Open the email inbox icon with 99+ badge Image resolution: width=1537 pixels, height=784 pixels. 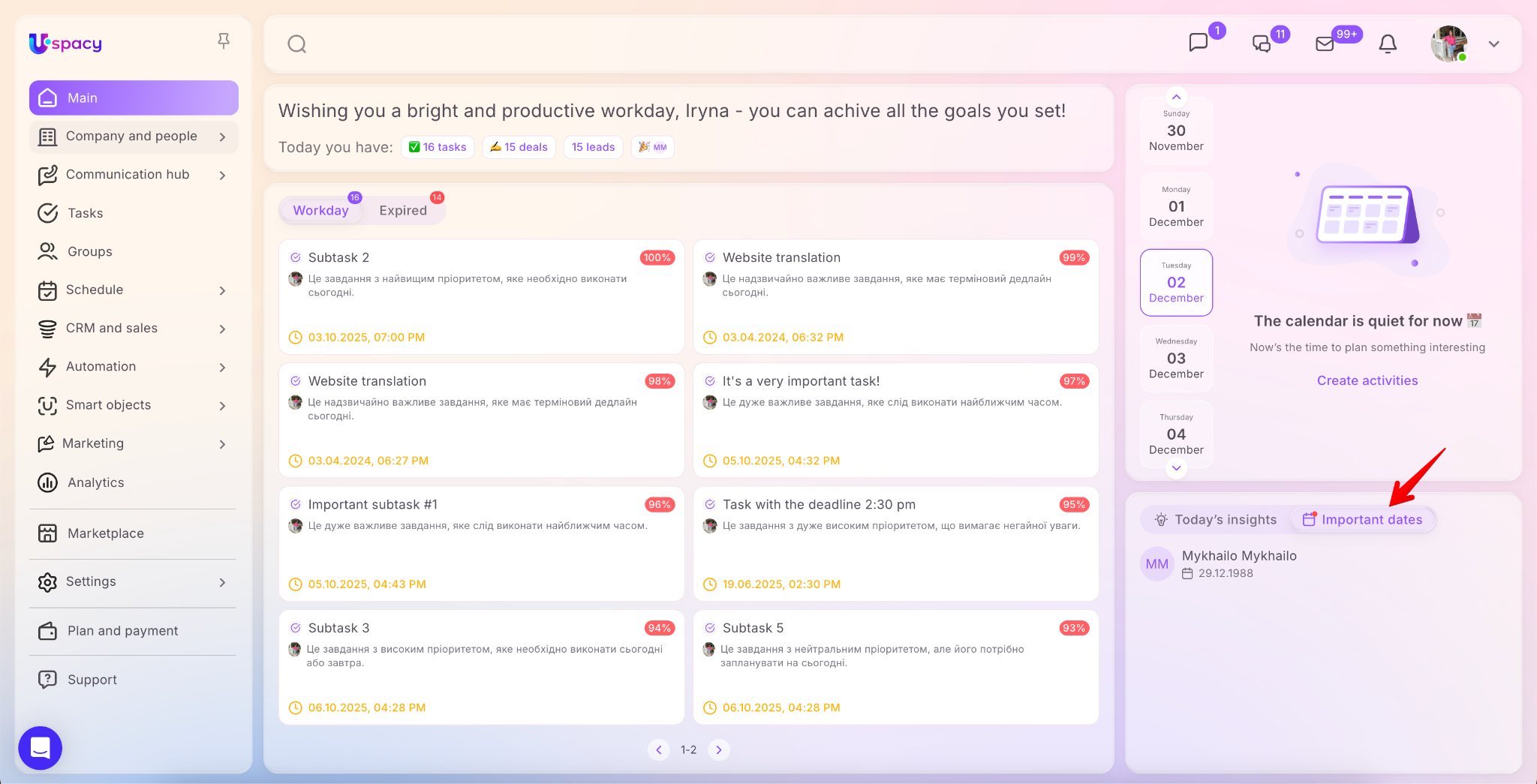1325,44
